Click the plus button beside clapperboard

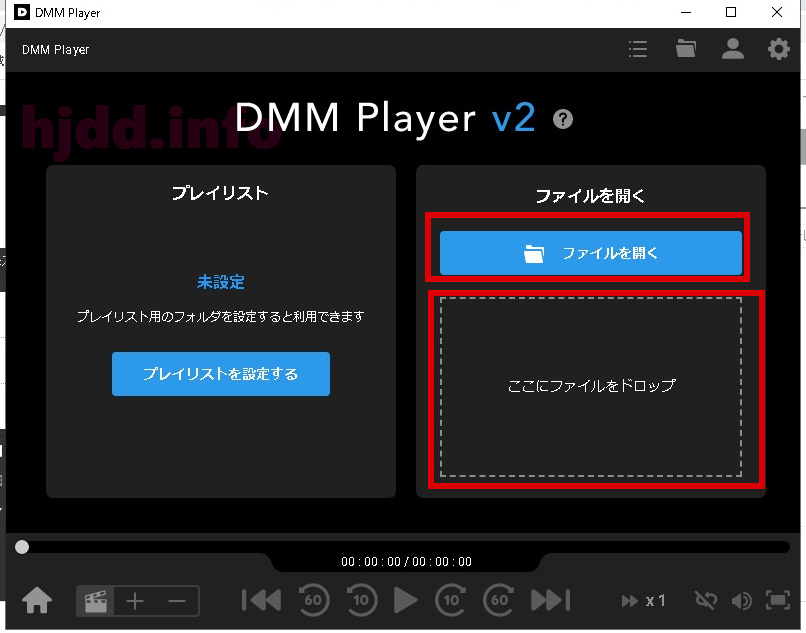(135, 601)
